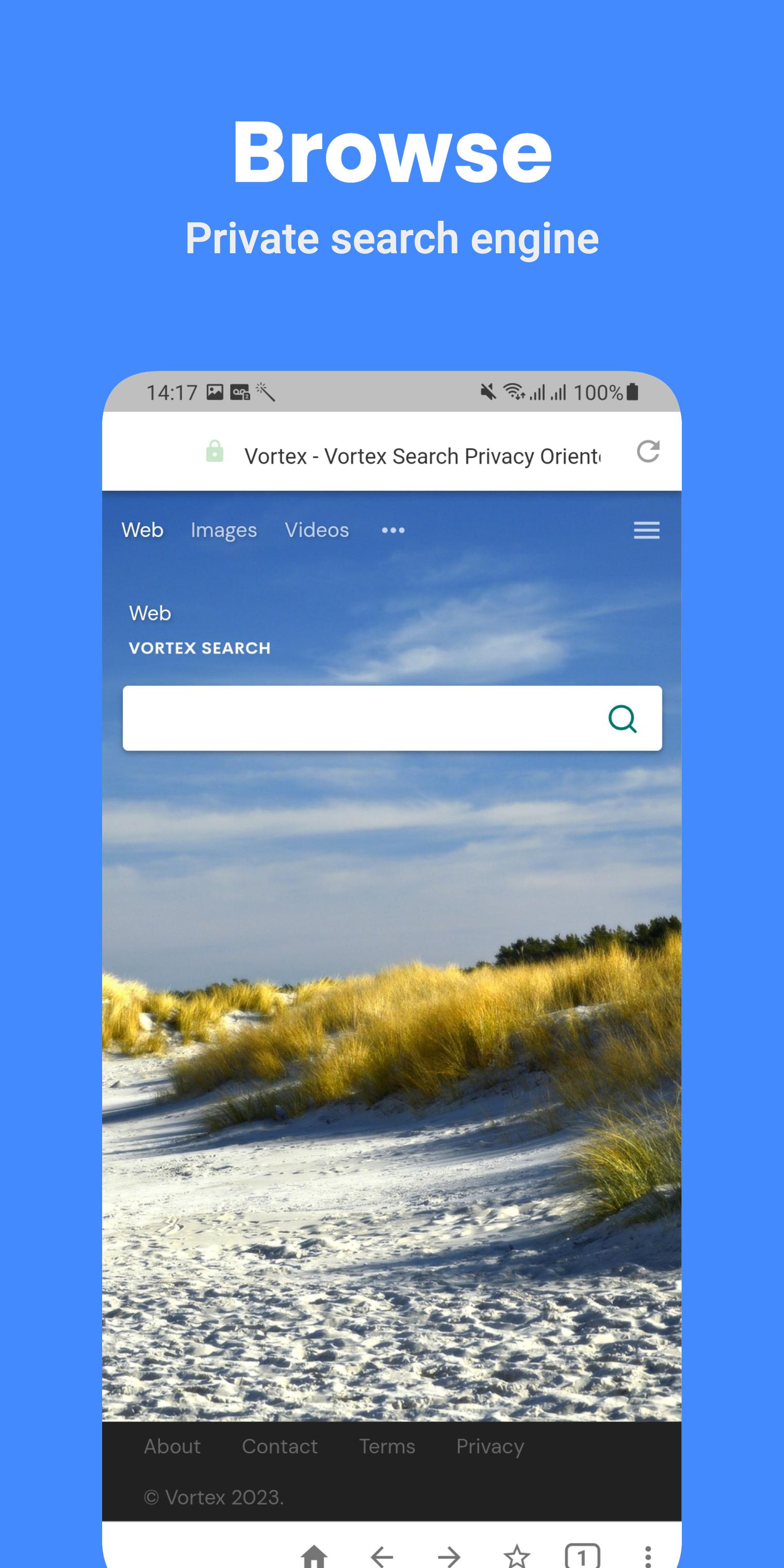Viewport: 784px width, 1568px height.
Task: Tap the green padlock security icon
Action: (215, 451)
